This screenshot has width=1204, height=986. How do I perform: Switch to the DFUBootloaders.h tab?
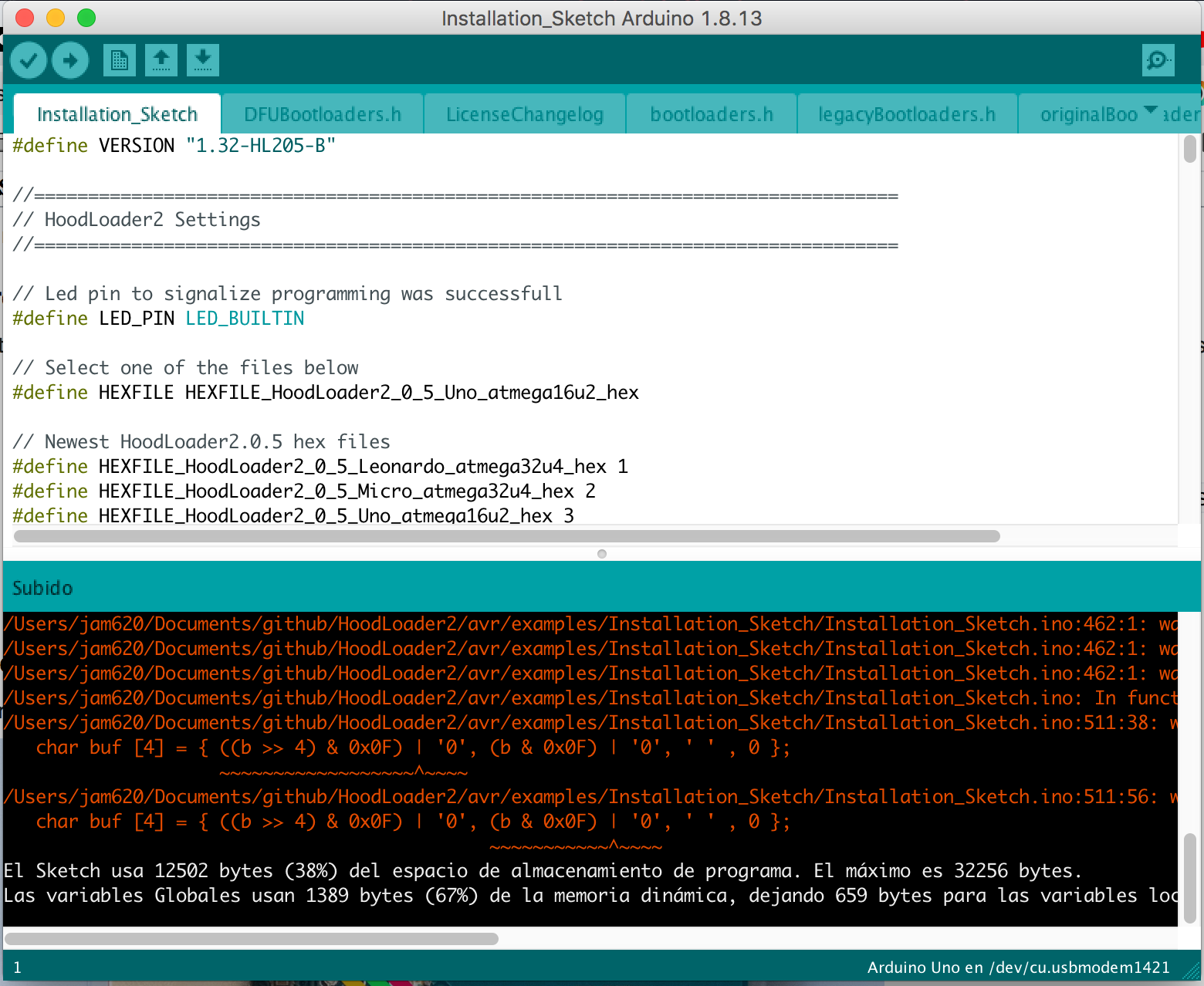click(323, 114)
